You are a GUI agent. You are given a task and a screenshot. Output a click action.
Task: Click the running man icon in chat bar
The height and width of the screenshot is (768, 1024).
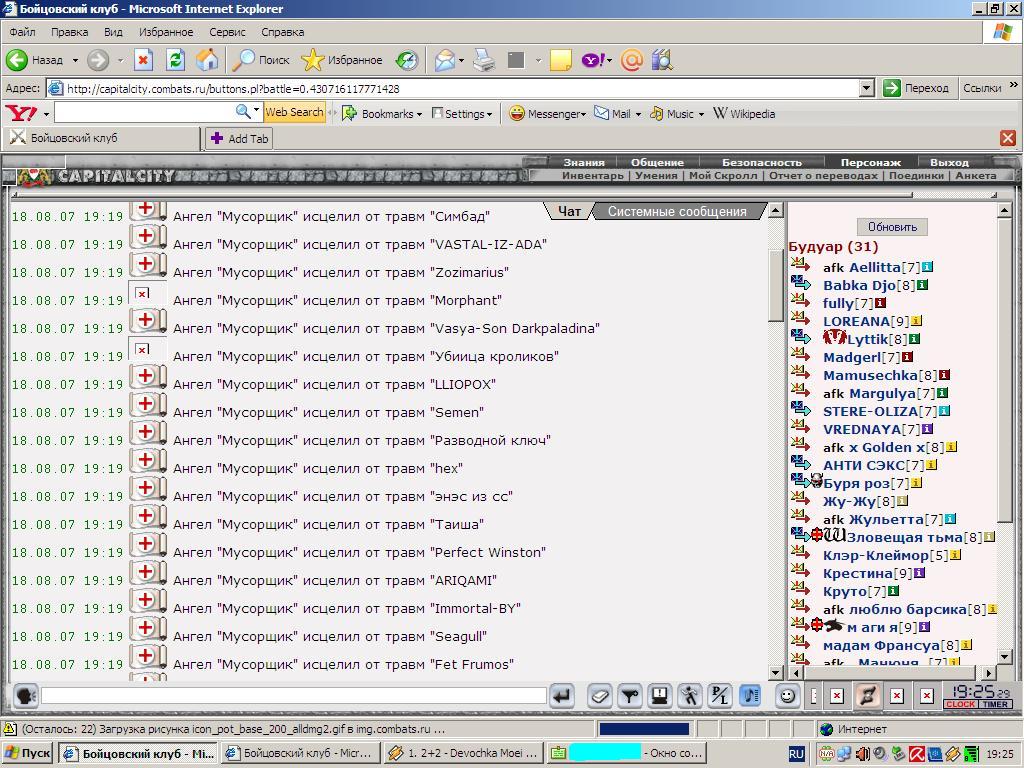click(x=690, y=696)
